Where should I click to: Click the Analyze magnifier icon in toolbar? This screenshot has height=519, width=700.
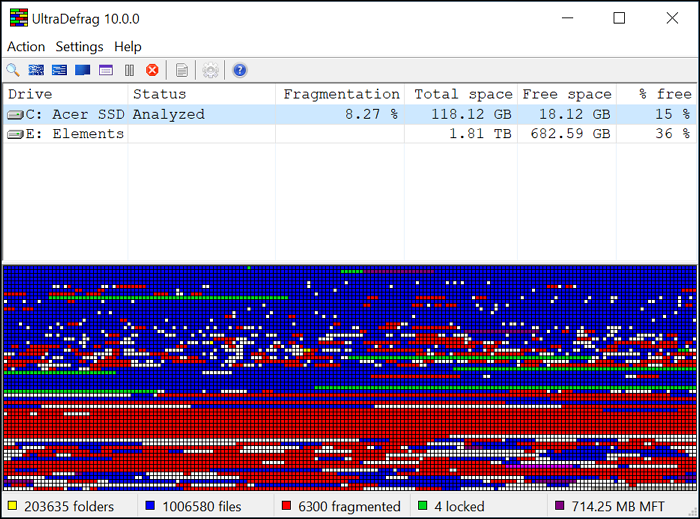(13, 70)
